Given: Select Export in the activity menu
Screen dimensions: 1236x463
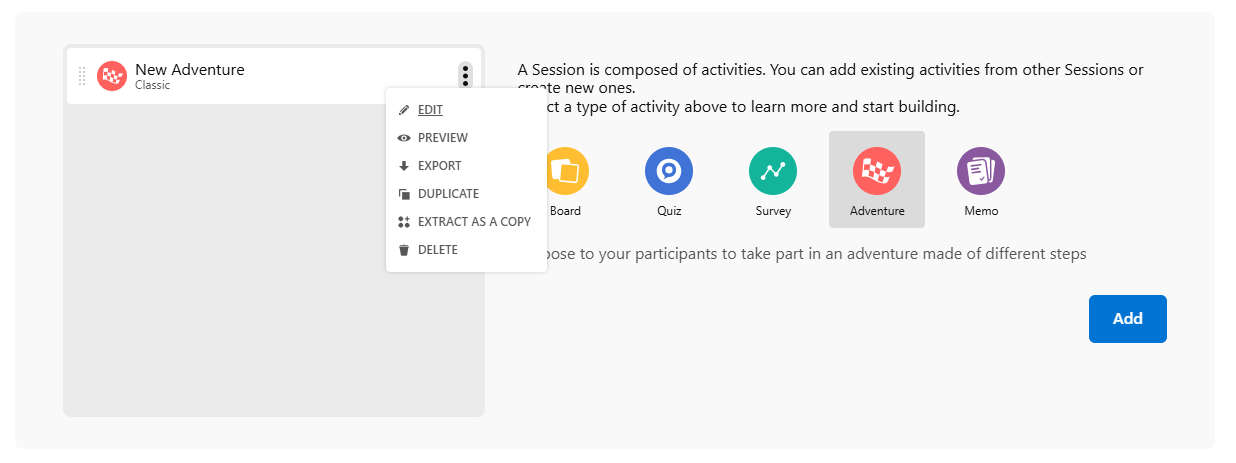Looking at the screenshot, I should tap(439, 166).
